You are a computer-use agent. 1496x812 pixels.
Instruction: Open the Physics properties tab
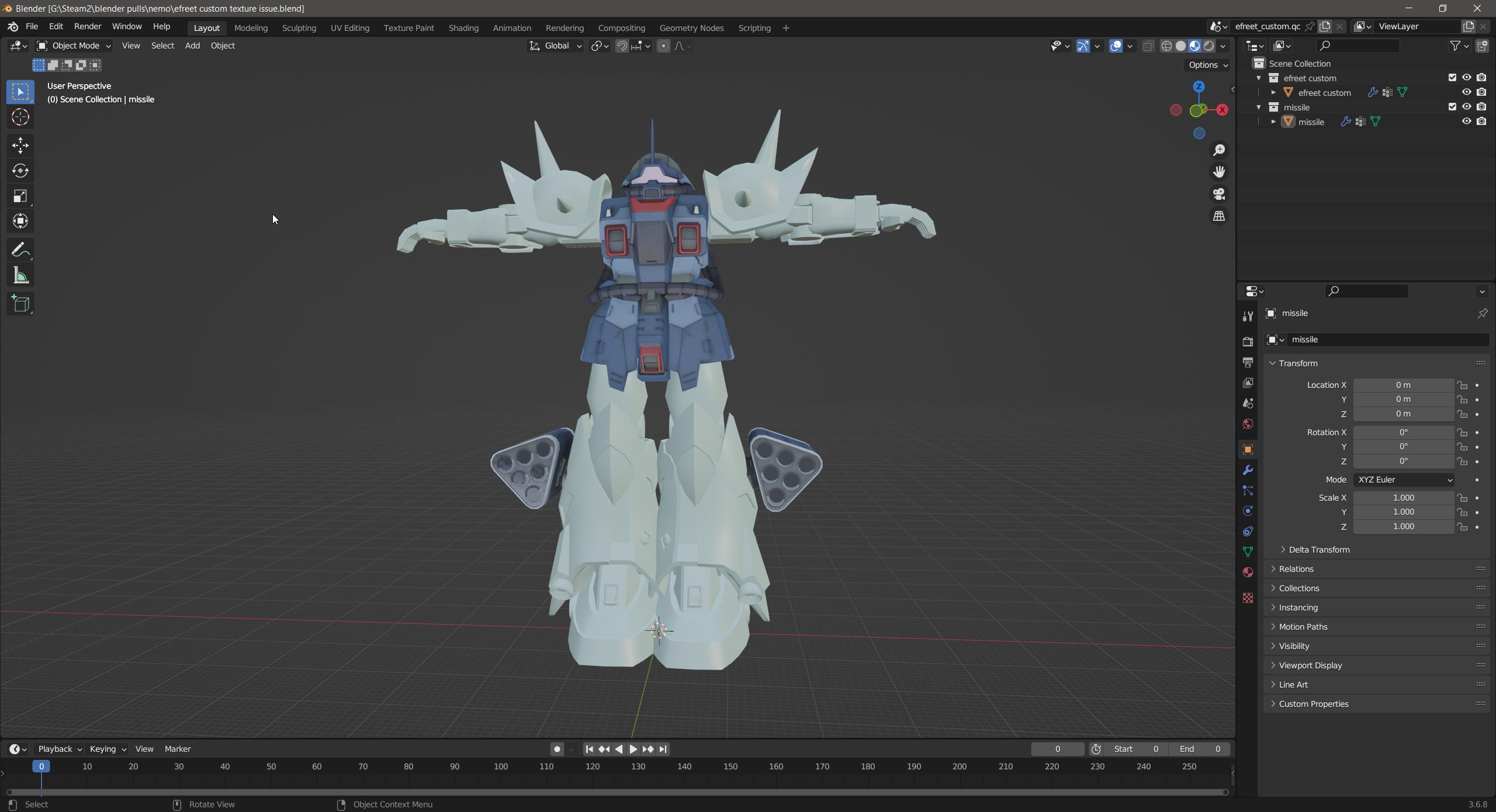point(1248,511)
